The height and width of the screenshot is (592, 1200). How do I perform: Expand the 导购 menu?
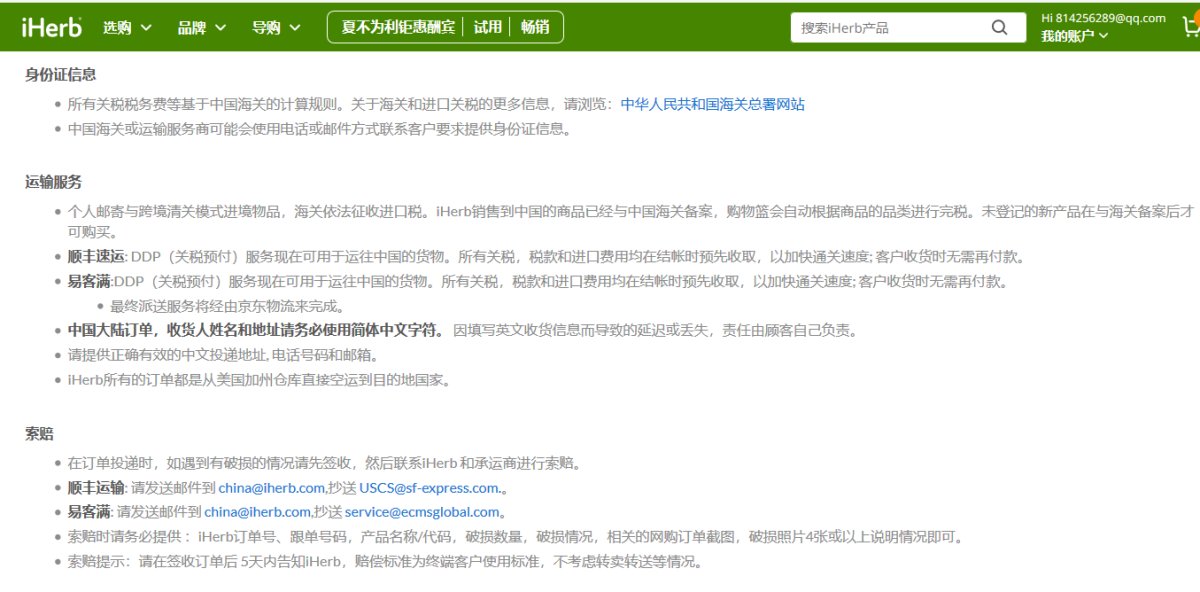pos(276,28)
